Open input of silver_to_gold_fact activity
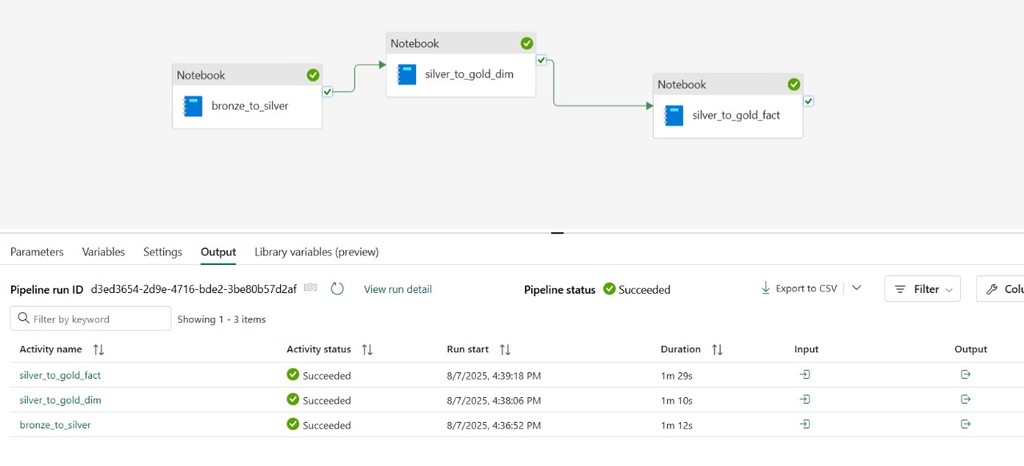1024x466 pixels. pyautogui.click(x=804, y=375)
